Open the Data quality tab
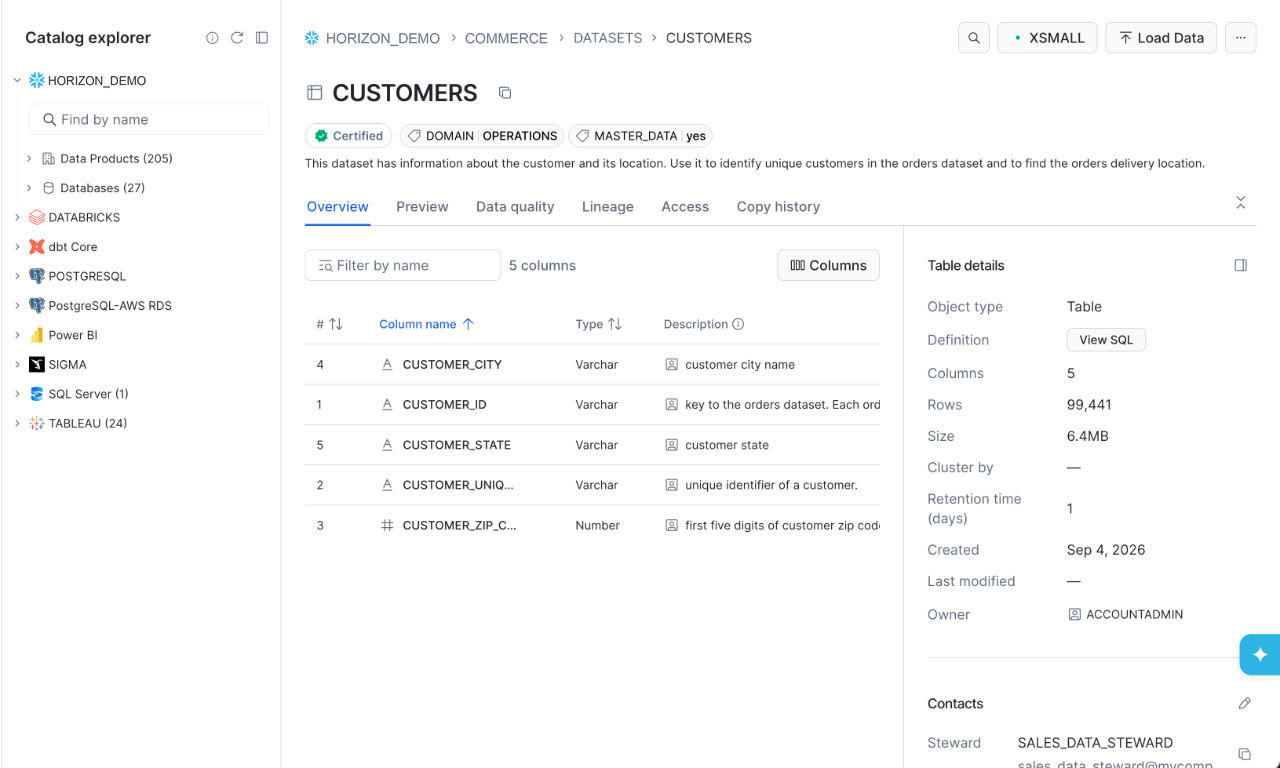Image resolution: width=1280 pixels, height=768 pixels. (515, 207)
